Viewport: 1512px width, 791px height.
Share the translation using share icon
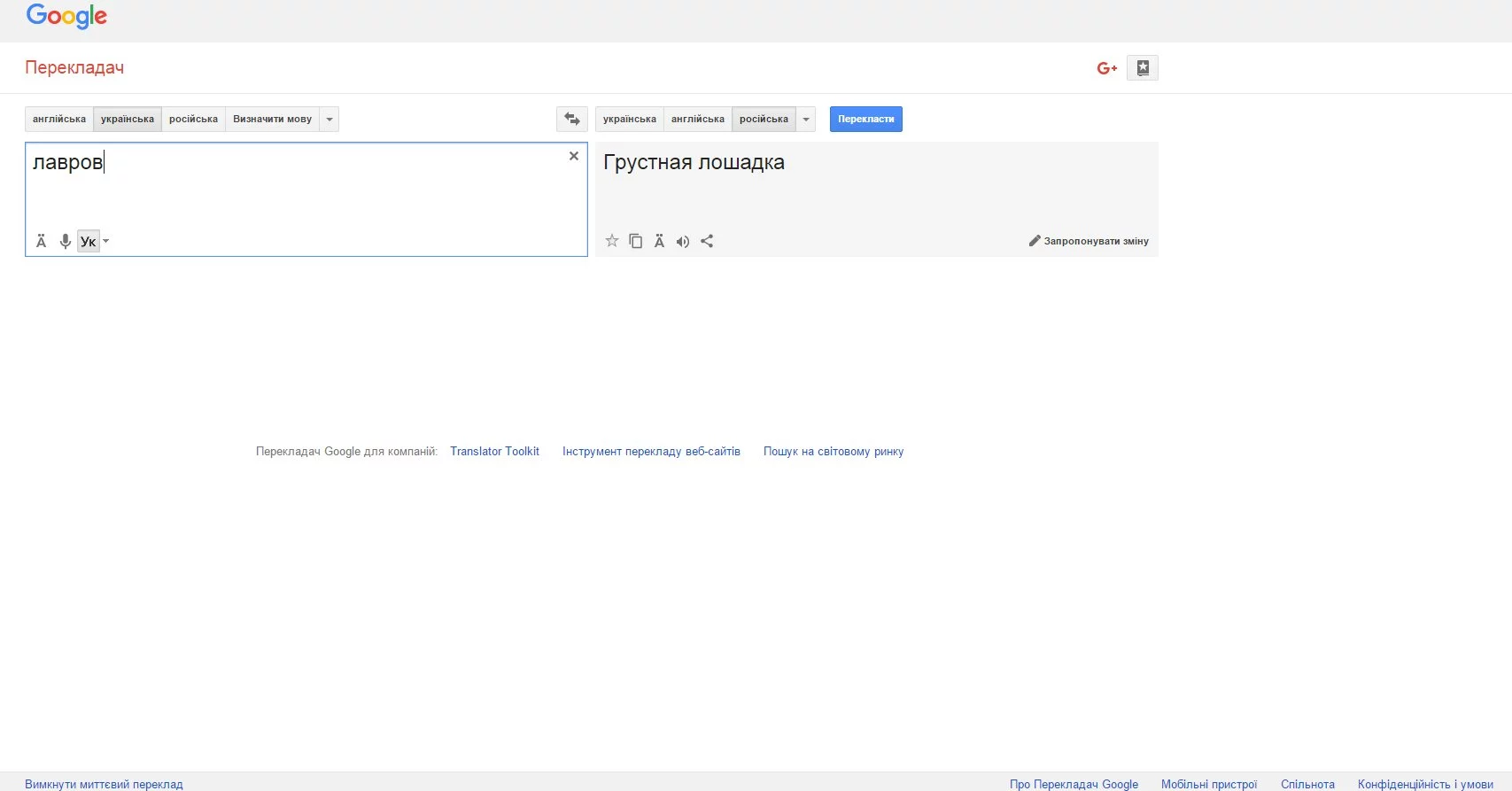click(707, 241)
